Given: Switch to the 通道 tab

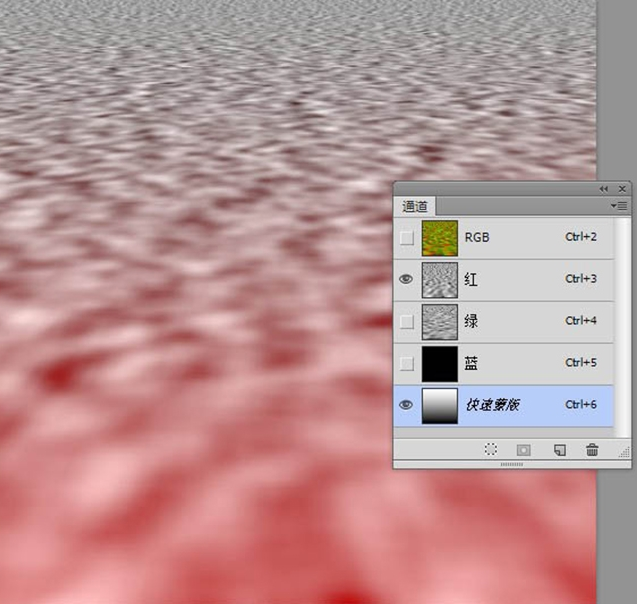Looking at the screenshot, I should [x=414, y=206].
